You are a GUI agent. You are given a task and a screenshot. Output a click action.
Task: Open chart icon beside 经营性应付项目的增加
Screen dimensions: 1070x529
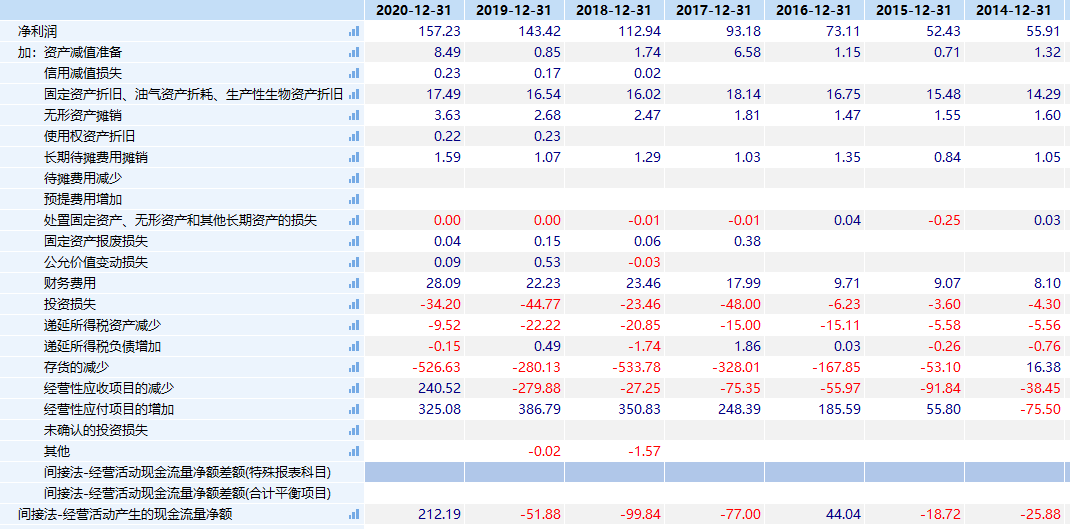354,409
